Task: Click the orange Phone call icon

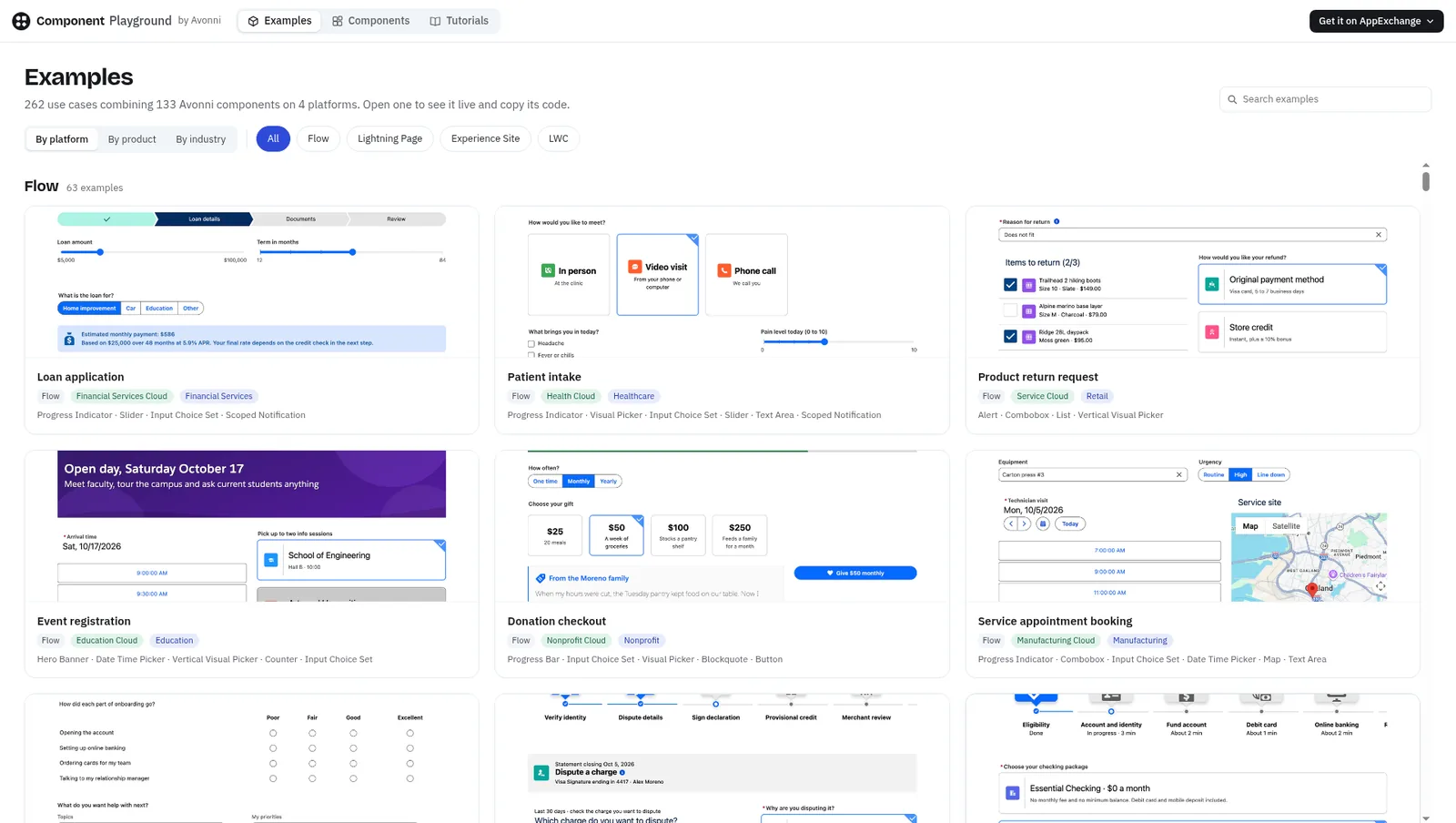Action: [x=724, y=270]
